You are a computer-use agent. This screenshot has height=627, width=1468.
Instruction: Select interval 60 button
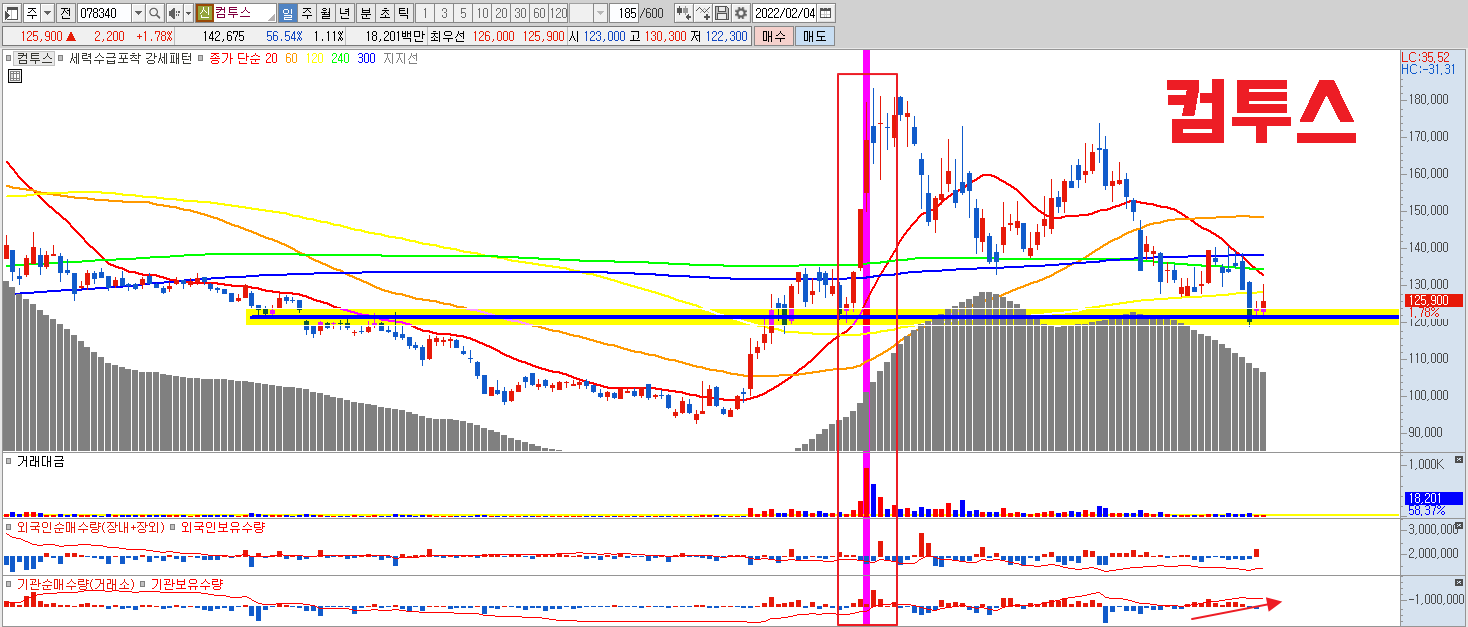pyautogui.click(x=539, y=13)
